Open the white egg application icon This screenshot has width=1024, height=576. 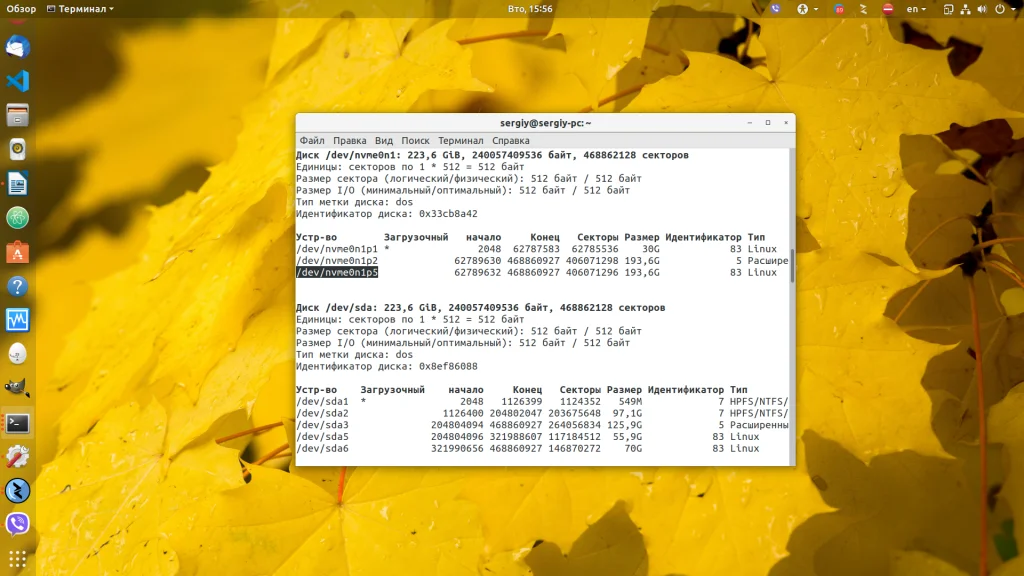pyautogui.click(x=18, y=354)
